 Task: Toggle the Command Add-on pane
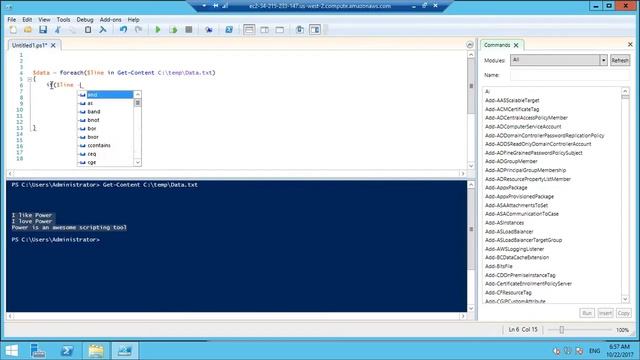point(315,29)
